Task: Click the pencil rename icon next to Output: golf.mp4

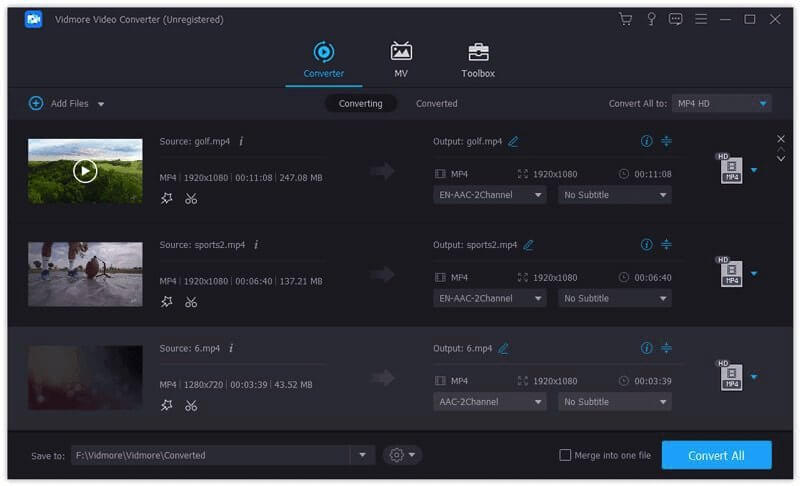Action: tap(513, 142)
